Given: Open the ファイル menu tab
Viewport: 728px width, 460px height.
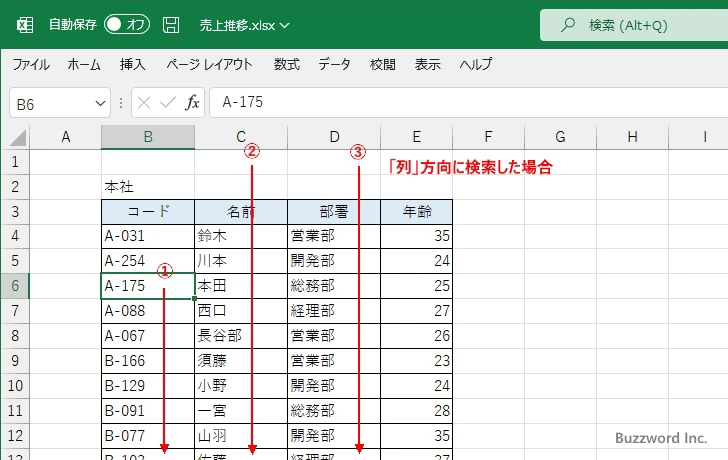Looking at the screenshot, I should [x=31, y=64].
